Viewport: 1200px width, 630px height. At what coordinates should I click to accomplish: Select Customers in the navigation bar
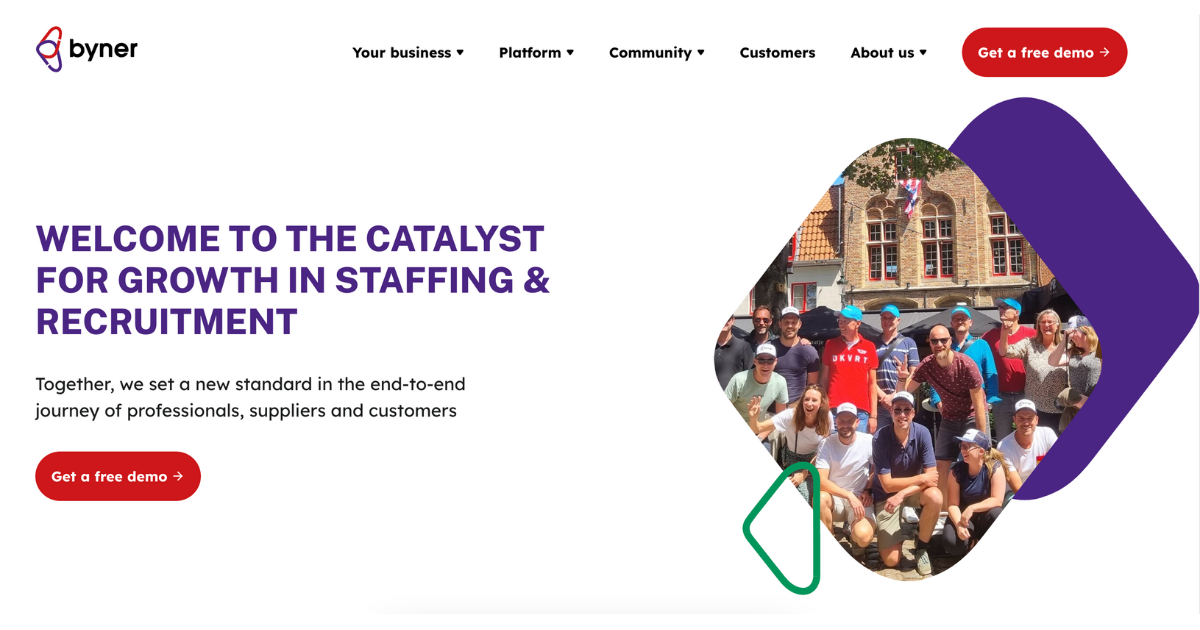pos(777,52)
